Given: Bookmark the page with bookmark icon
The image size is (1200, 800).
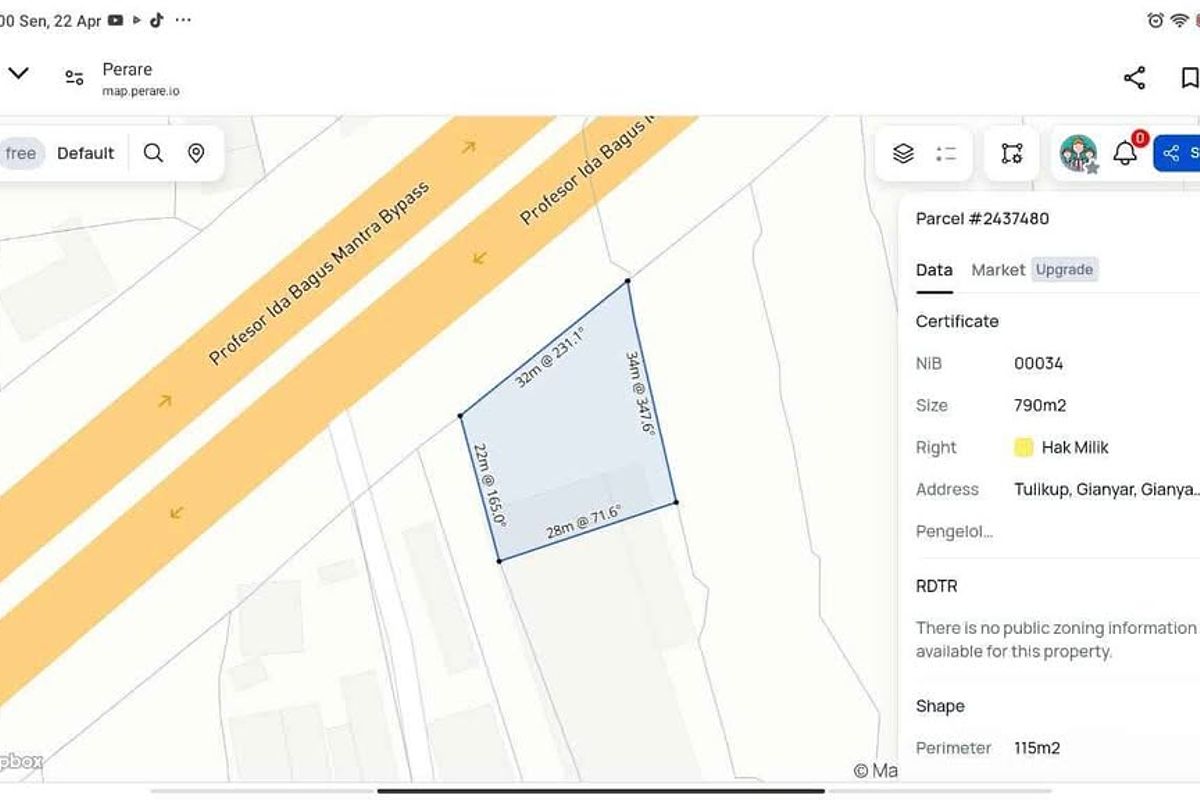Looking at the screenshot, I should [1189, 78].
